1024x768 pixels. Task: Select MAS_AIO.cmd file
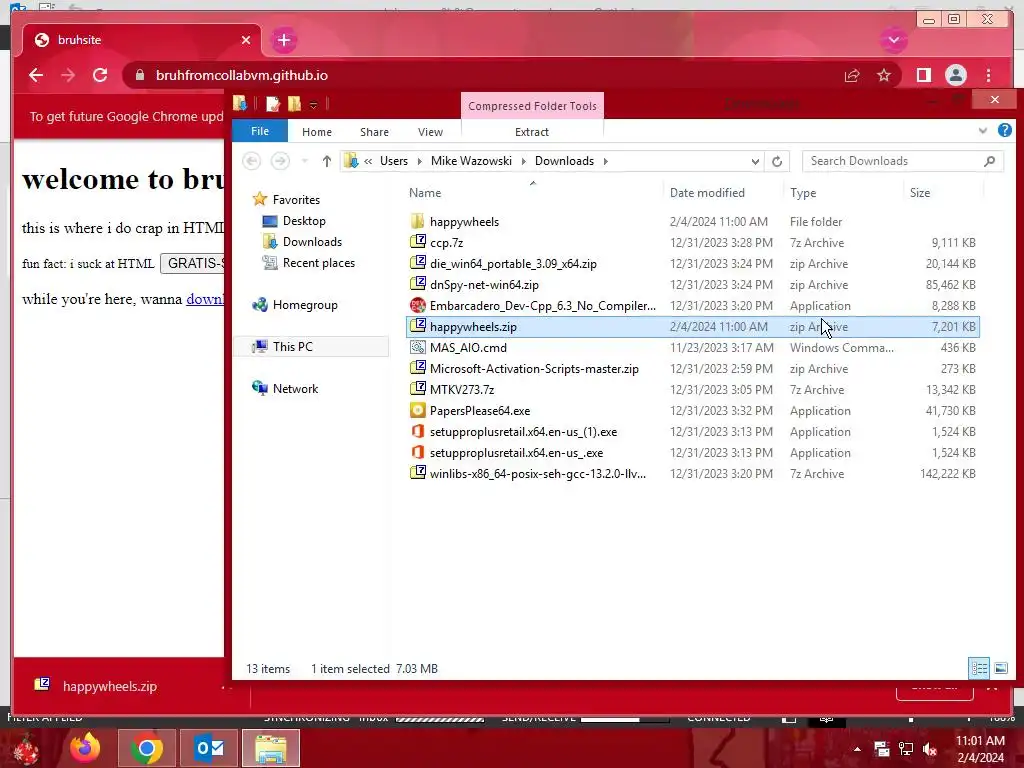692,347
